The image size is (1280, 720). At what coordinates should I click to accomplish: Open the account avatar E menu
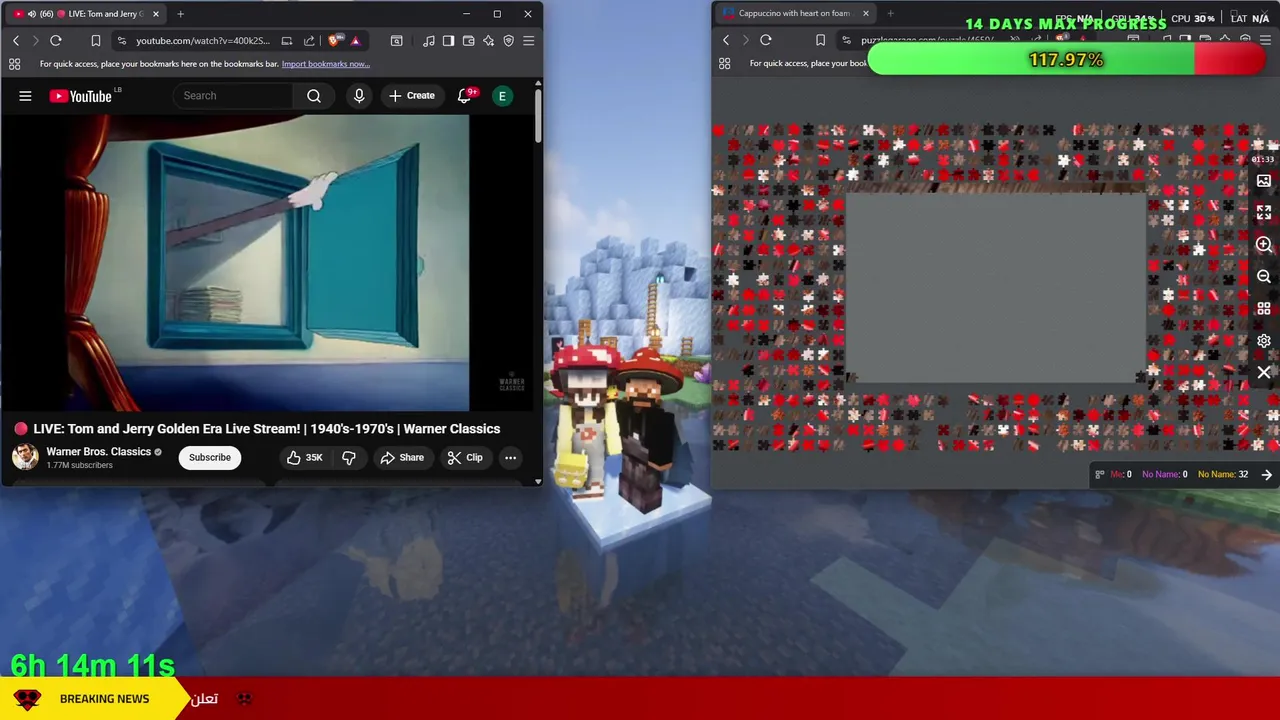click(502, 96)
